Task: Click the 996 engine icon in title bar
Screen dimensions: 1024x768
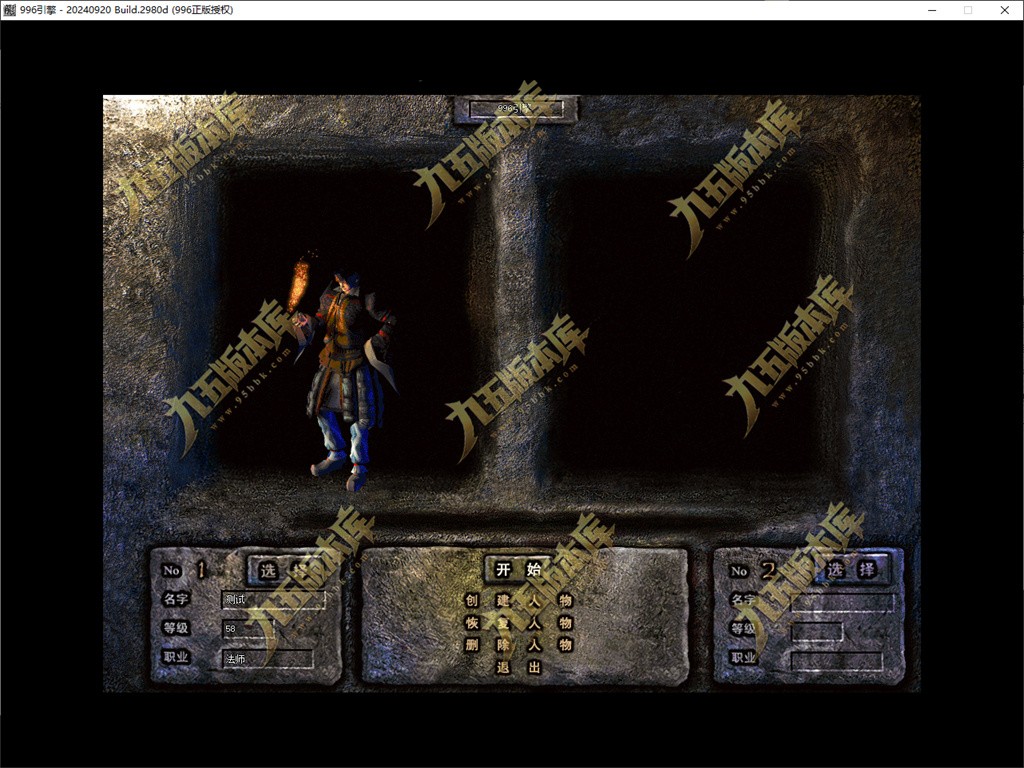Action: (x=10, y=10)
